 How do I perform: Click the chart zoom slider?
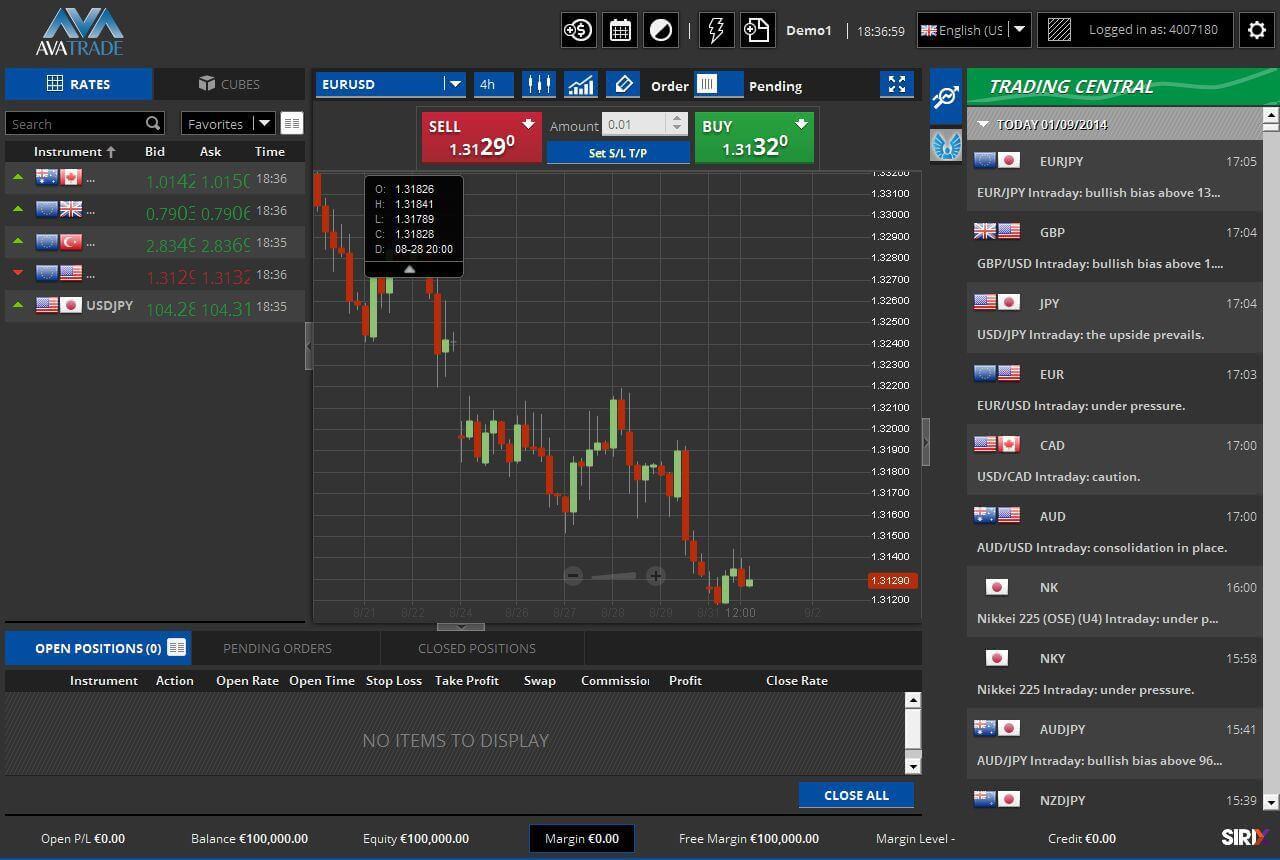pyautogui.click(x=614, y=575)
